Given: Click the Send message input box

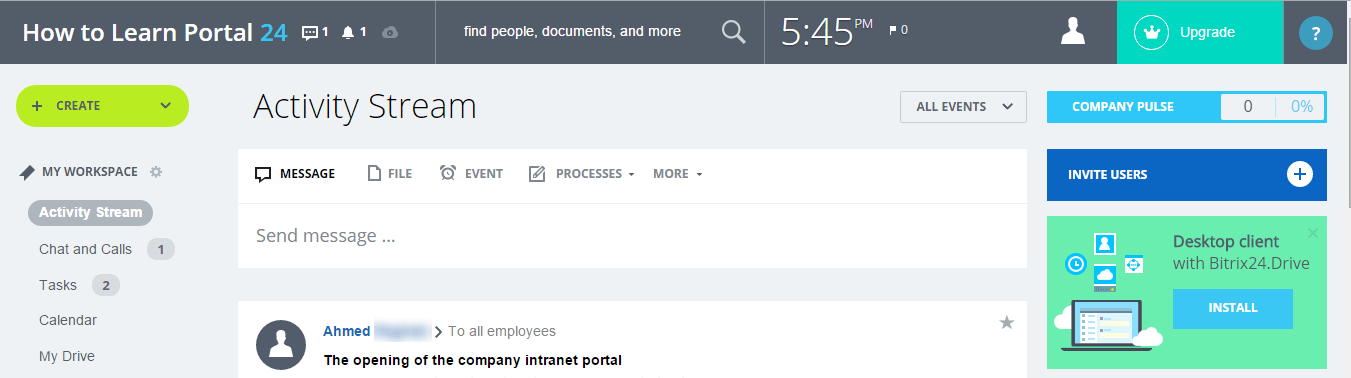Looking at the screenshot, I should pyautogui.click(x=632, y=236).
